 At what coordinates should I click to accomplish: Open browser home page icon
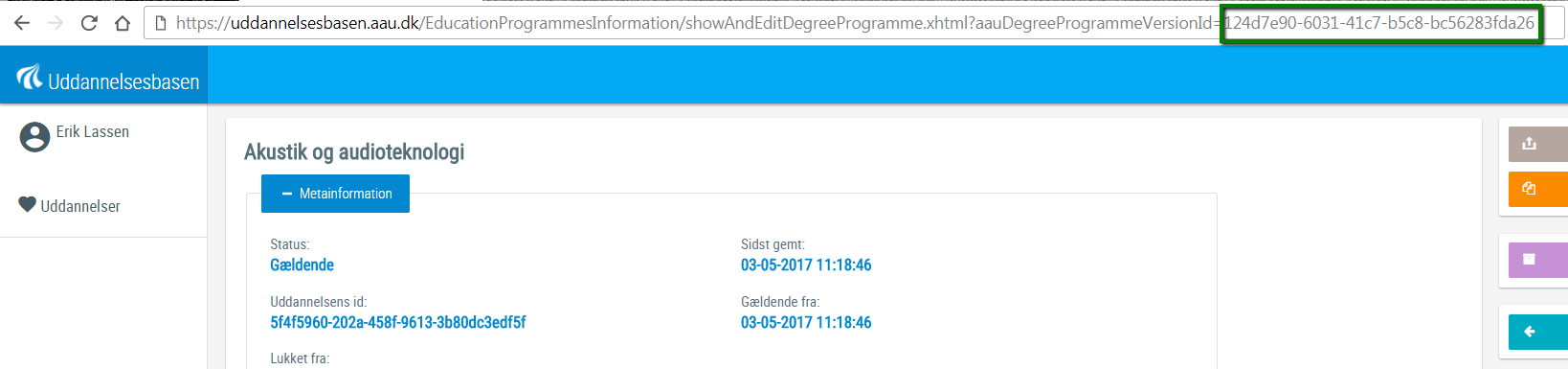(123, 23)
